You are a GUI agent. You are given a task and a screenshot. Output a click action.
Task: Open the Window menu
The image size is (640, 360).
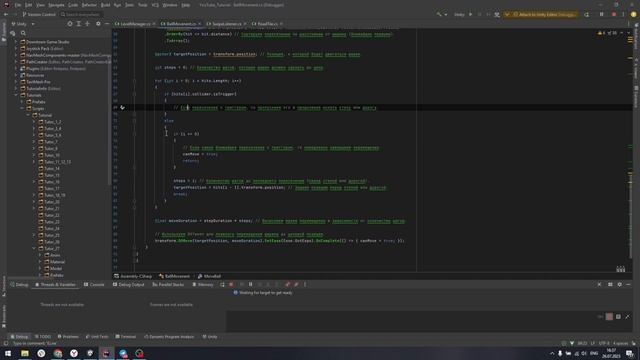170,5
